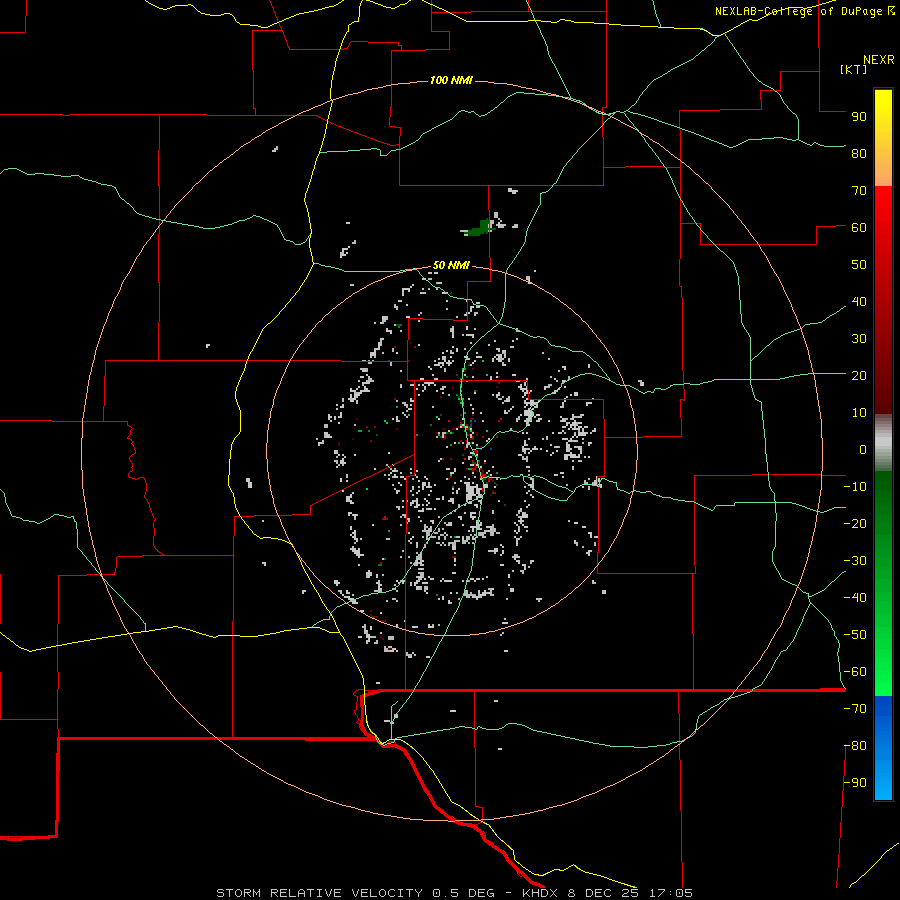Click the 80 value on the velocity scale
This screenshot has width=900, height=900.
pos(859,153)
